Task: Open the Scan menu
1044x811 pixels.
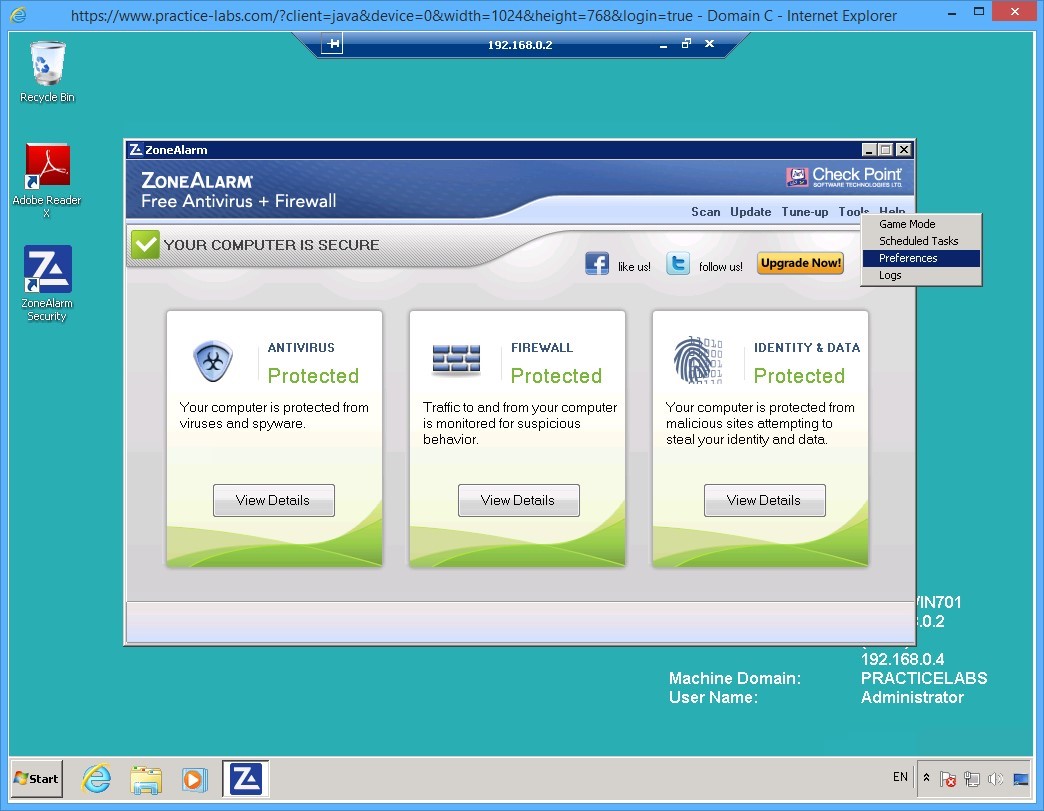Action: pos(705,212)
